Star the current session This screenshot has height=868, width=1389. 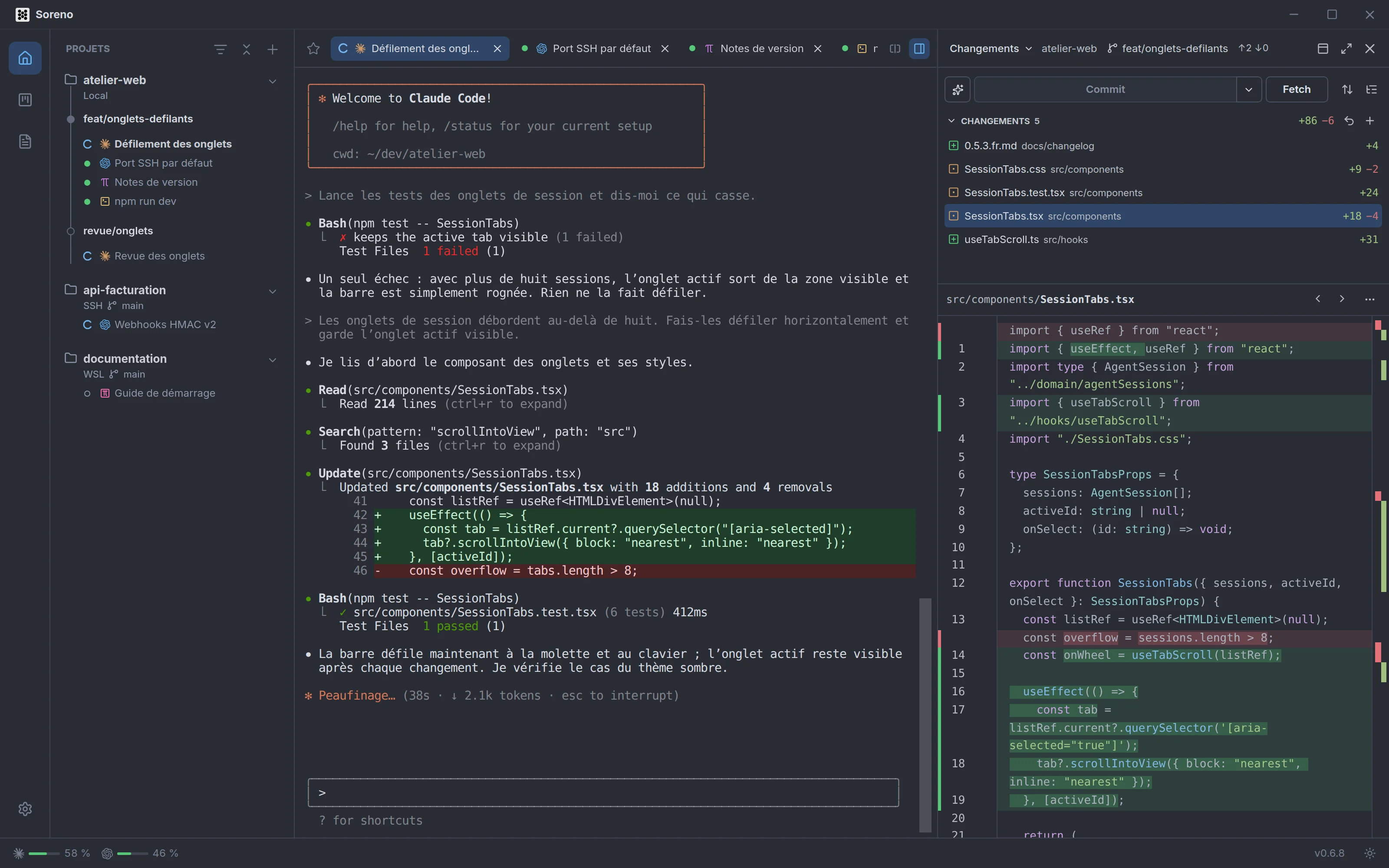click(313, 49)
